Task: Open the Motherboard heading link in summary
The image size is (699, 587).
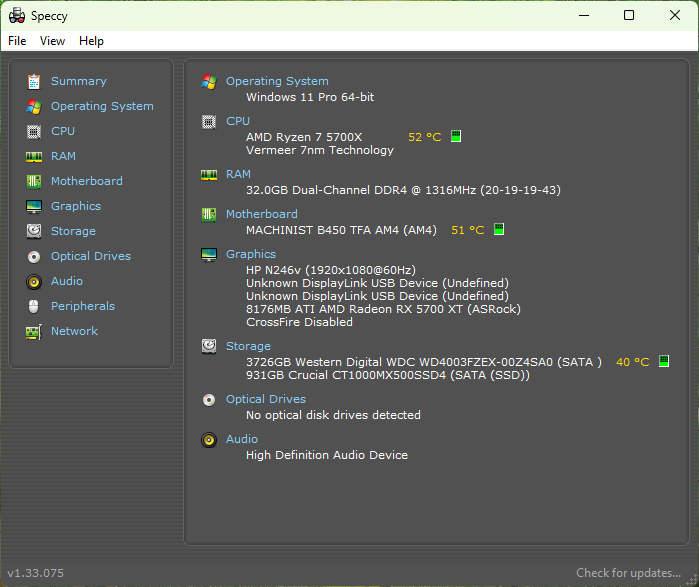Action: (262, 214)
